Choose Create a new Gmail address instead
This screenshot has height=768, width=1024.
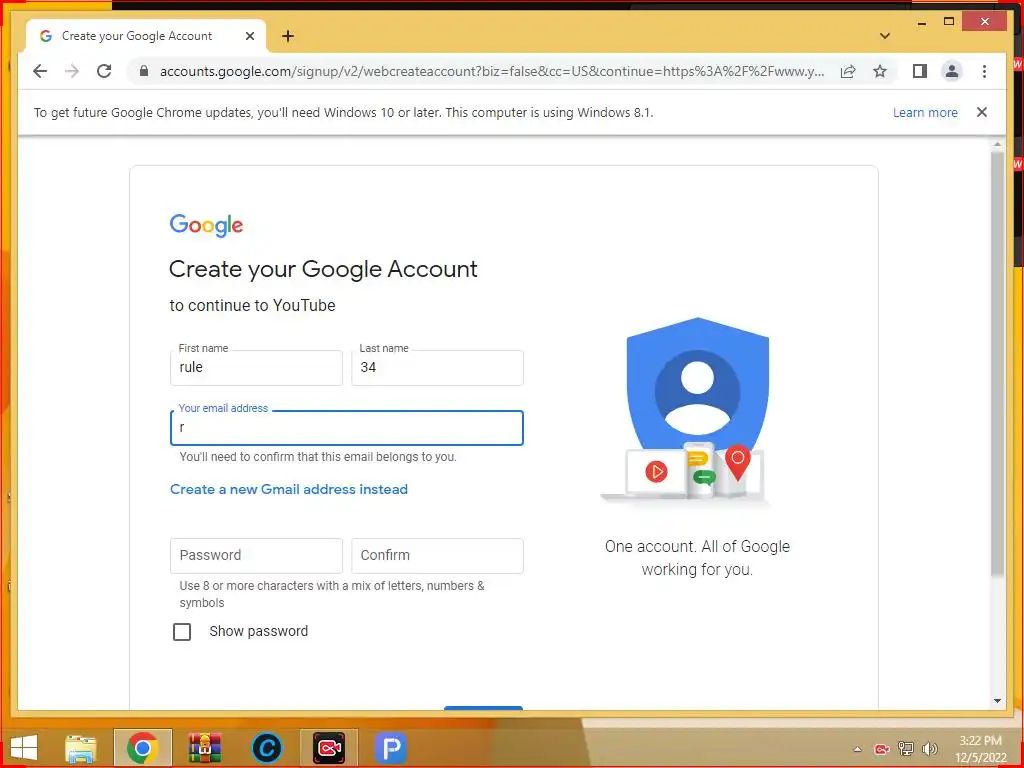pyautogui.click(x=289, y=489)
